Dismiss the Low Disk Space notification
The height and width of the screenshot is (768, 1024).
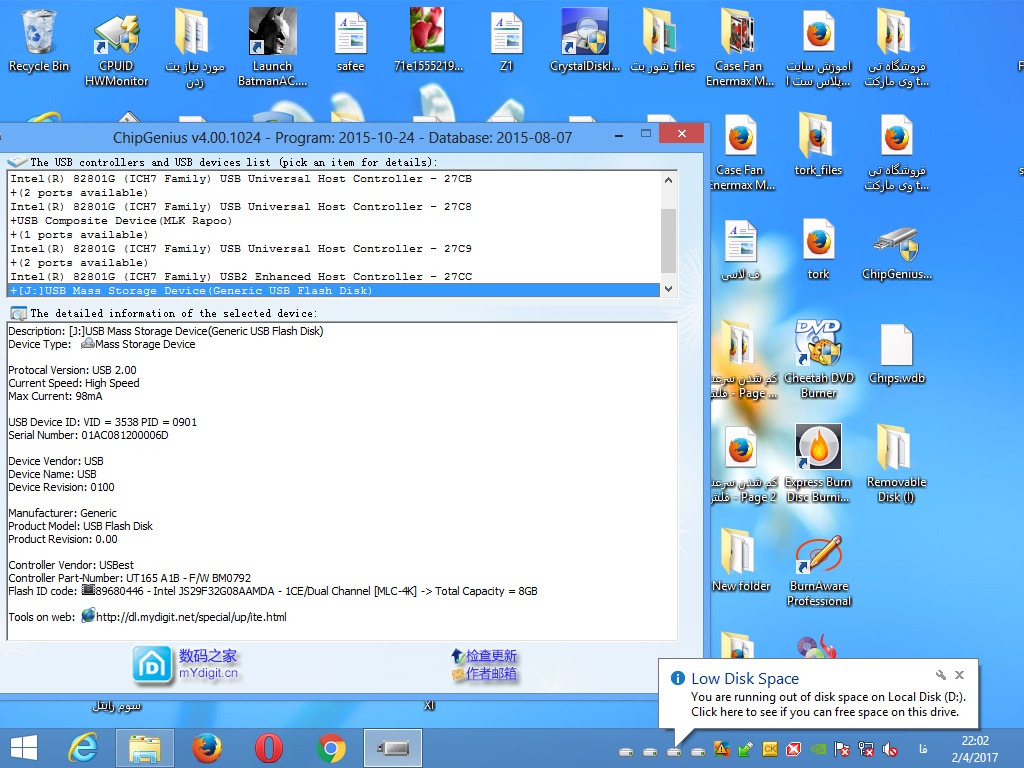[x=959, y=675]
